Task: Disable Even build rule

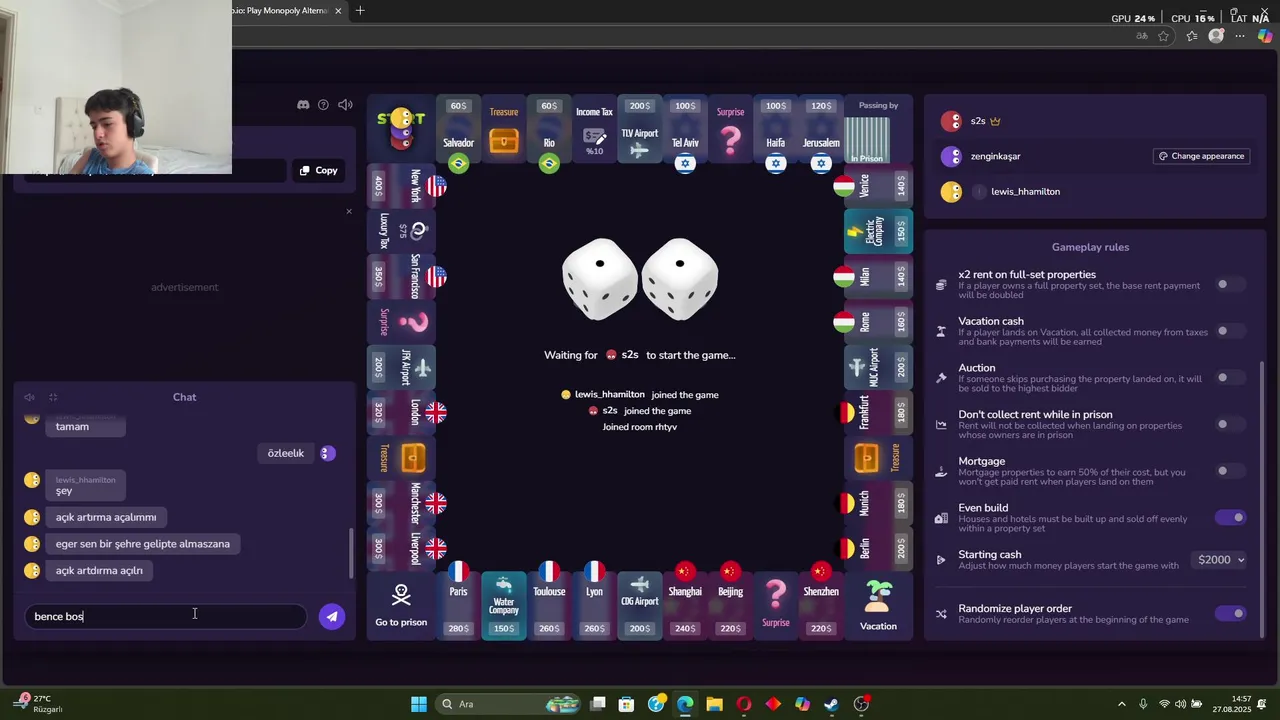Action: (x=1230, y=517)
